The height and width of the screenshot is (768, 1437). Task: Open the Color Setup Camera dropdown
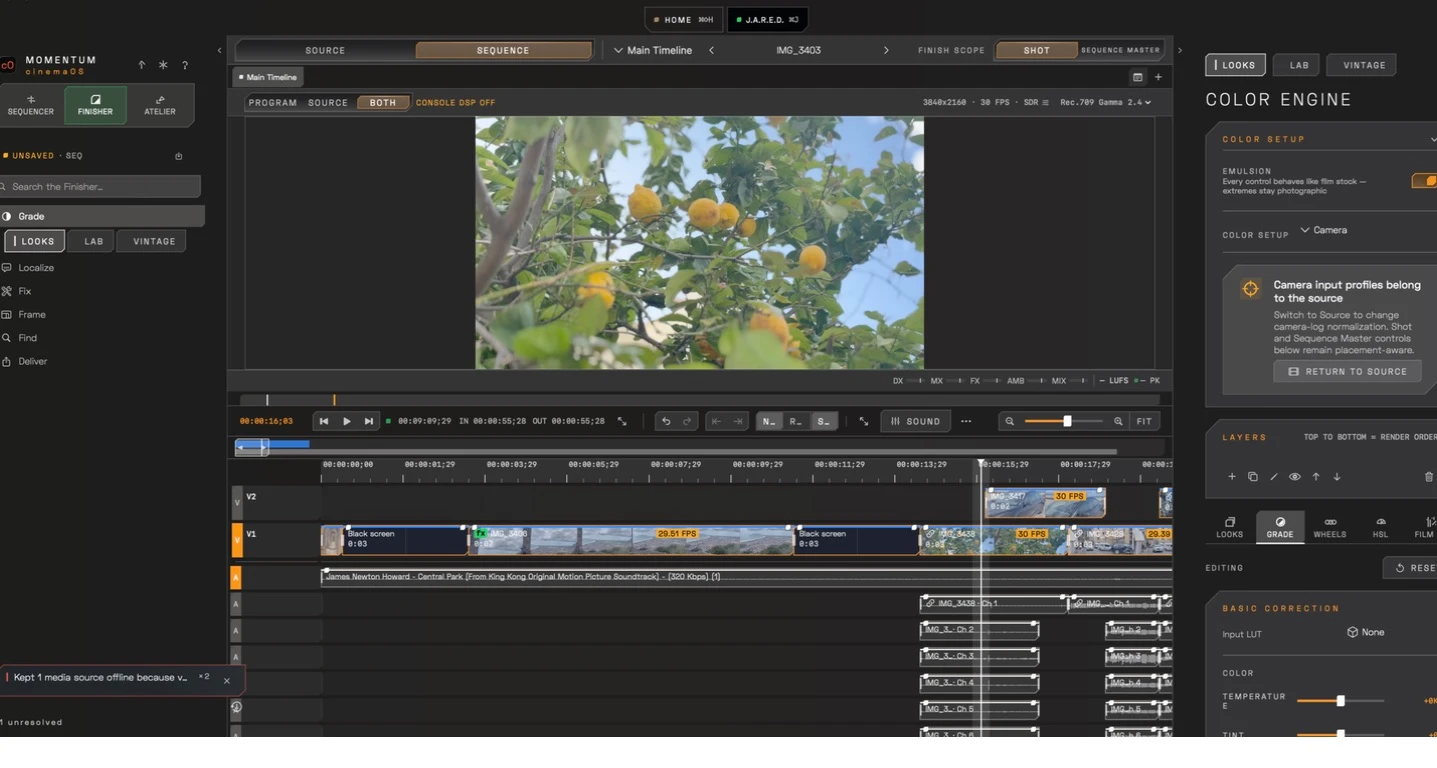1324,230
